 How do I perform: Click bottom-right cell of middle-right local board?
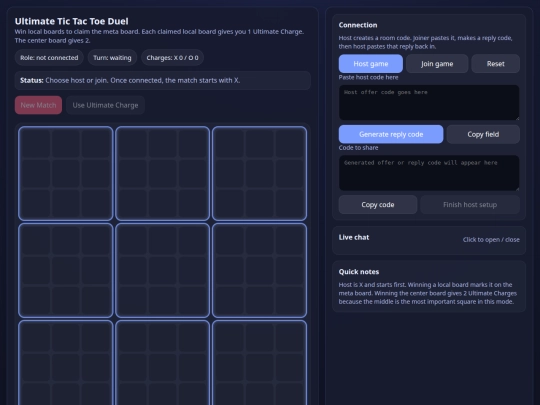[289, 300]
